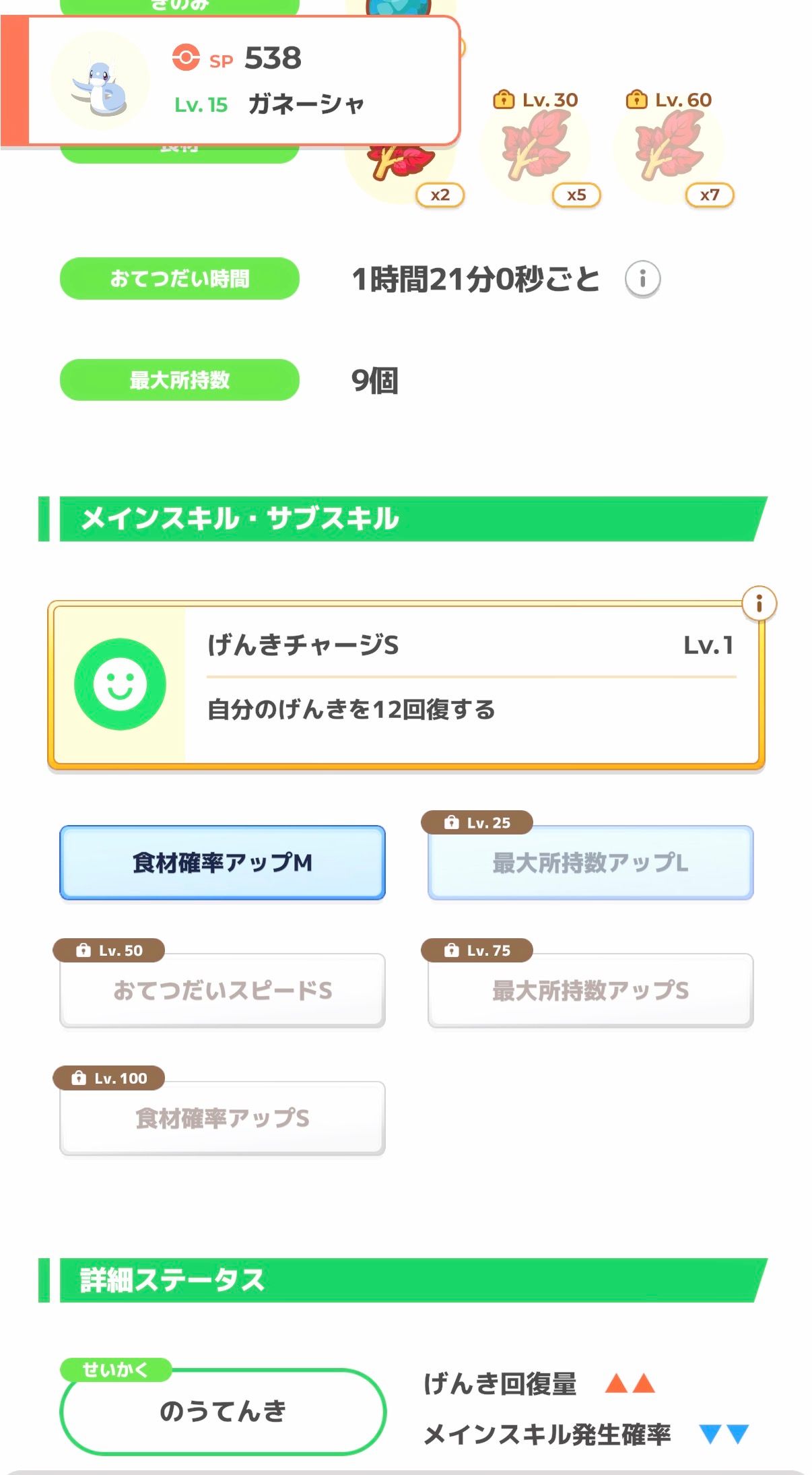812x1475 pixels.
Task: Tap the orange up arrows for げんき回復量
Action: (630, 1383)
